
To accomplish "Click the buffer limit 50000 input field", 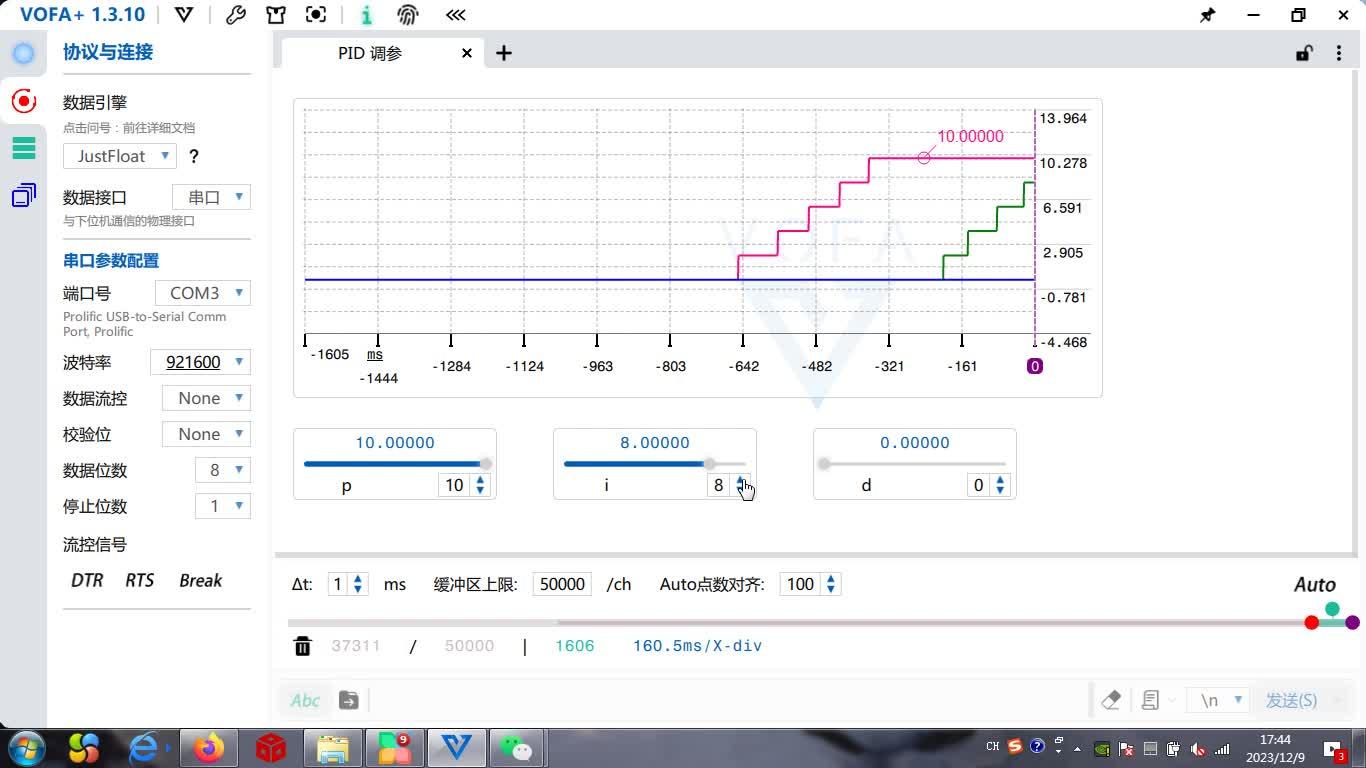I will [562, 584].
